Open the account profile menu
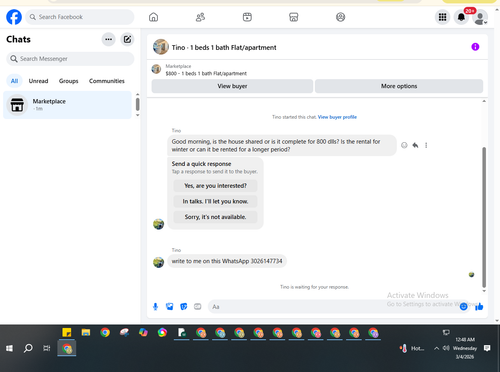Viewport: 500px width, 372px height. coord(480,17)
